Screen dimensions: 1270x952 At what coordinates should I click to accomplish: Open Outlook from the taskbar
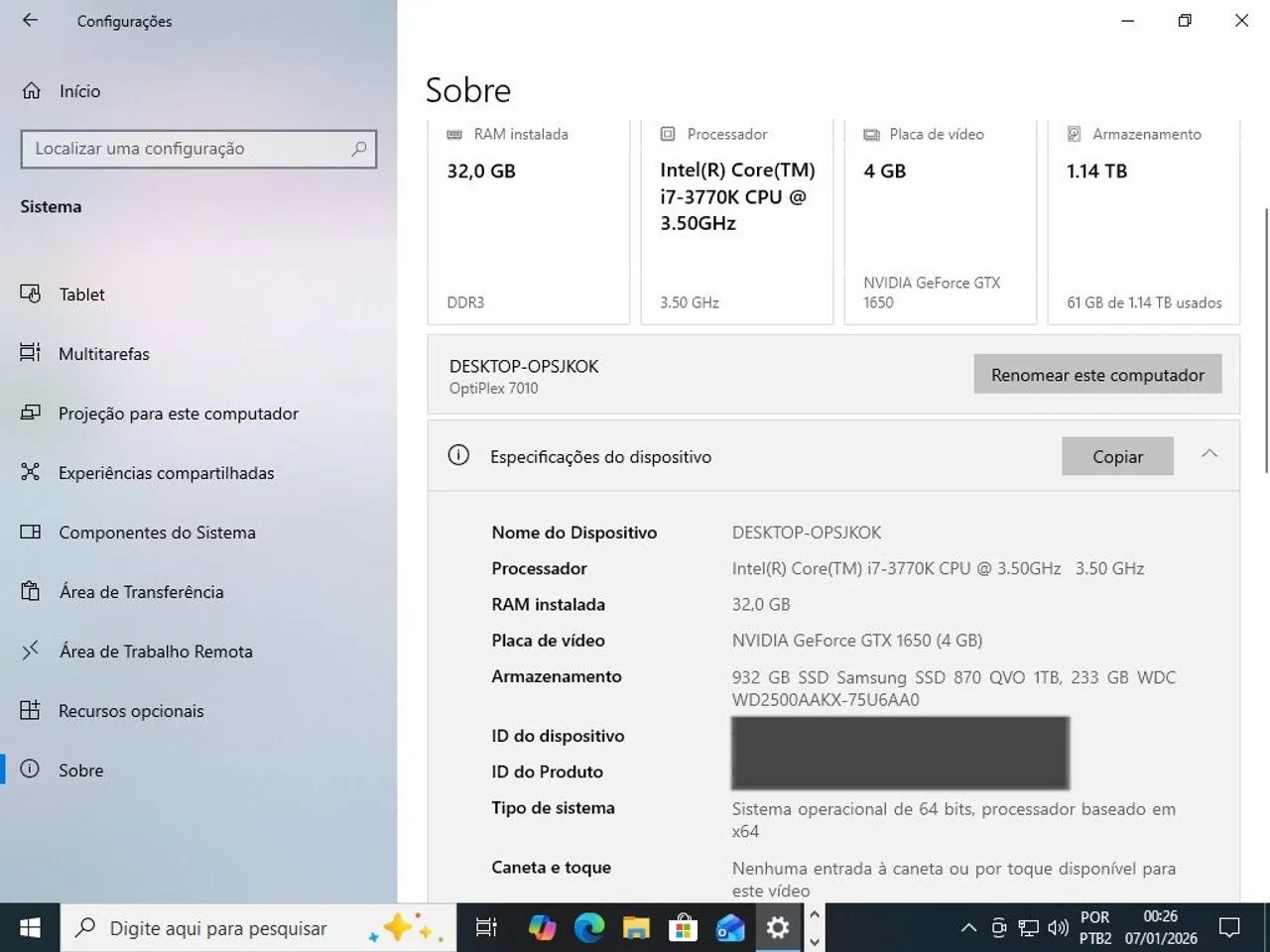click(x=730, y=928)
